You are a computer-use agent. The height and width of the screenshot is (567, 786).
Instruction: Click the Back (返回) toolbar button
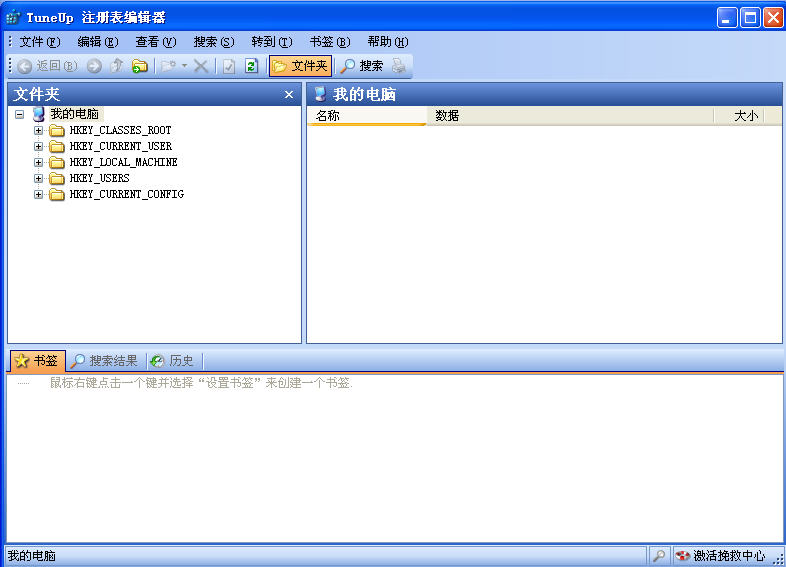(x=47, y=66)
